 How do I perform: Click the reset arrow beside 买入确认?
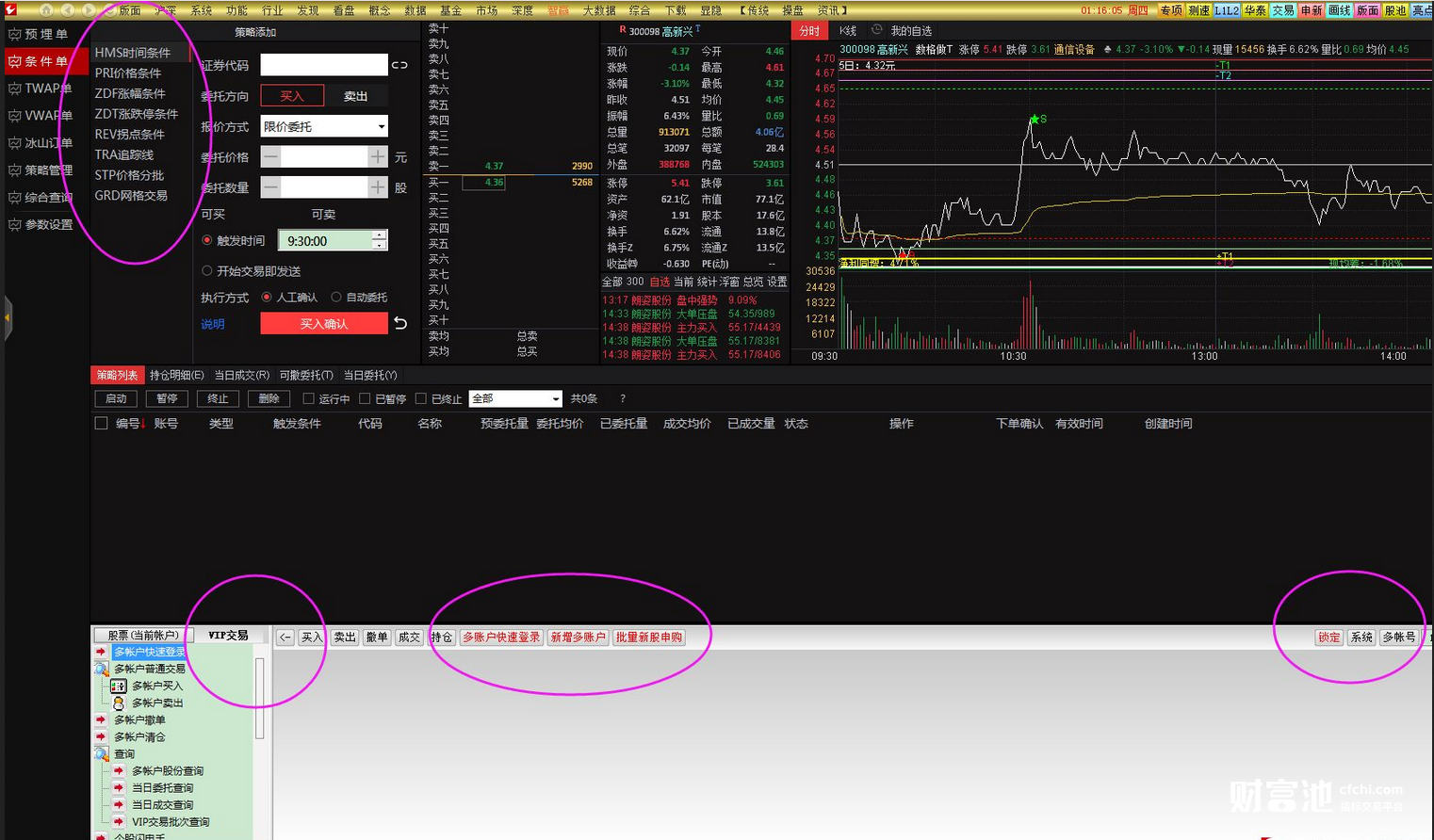pos(400,323)
